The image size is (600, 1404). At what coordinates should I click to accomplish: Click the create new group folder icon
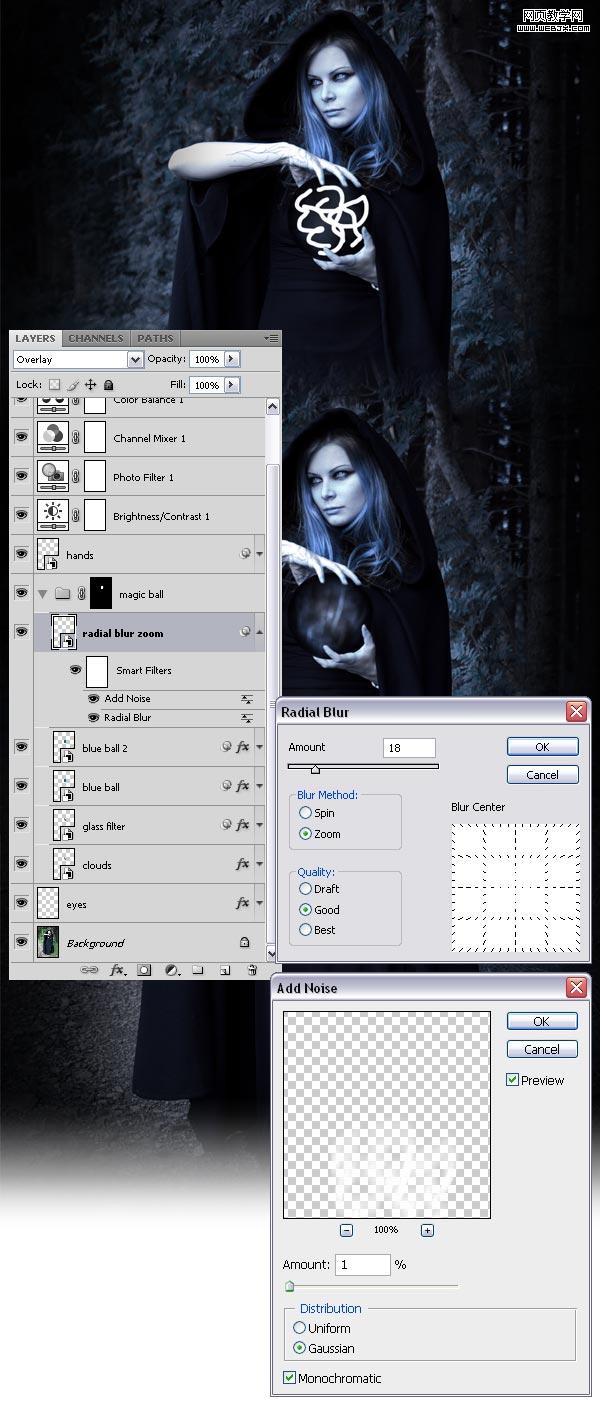pos(198,969)
